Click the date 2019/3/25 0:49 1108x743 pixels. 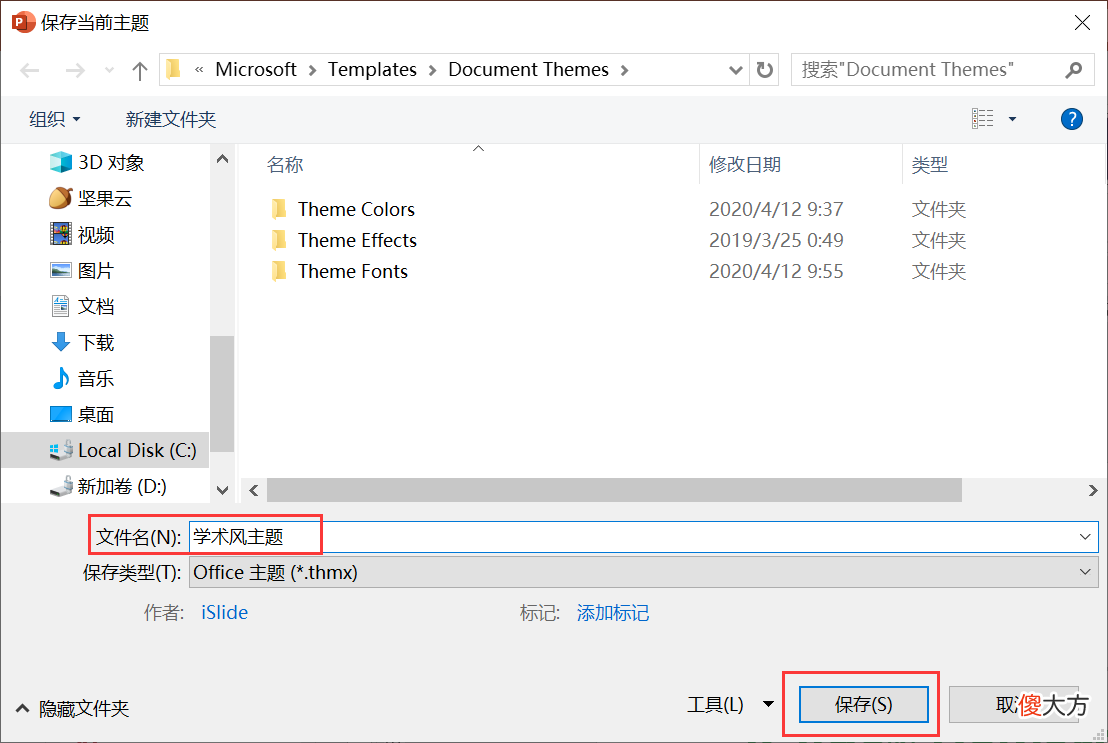point(776,240)
